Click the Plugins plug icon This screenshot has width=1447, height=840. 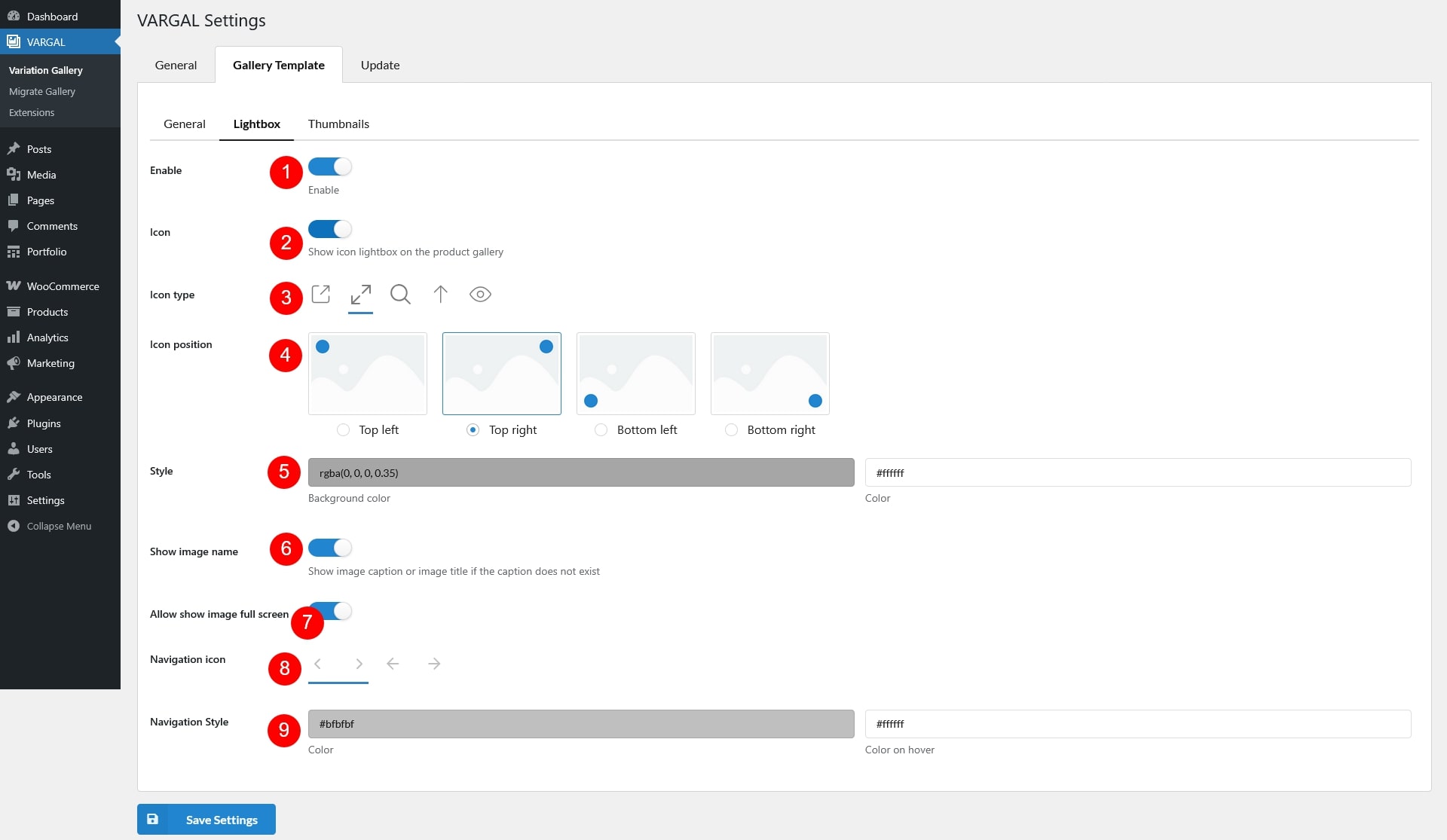(14, 423)
